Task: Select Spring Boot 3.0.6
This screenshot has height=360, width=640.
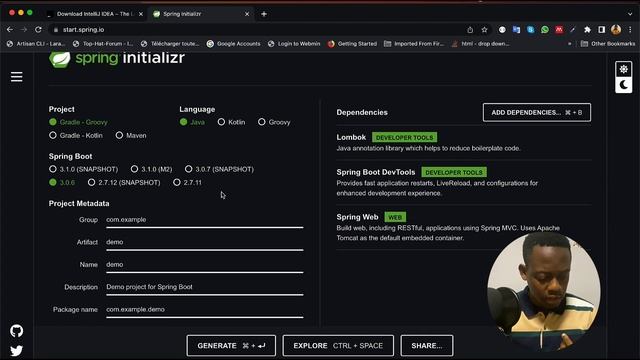Action: pos(62,182)
